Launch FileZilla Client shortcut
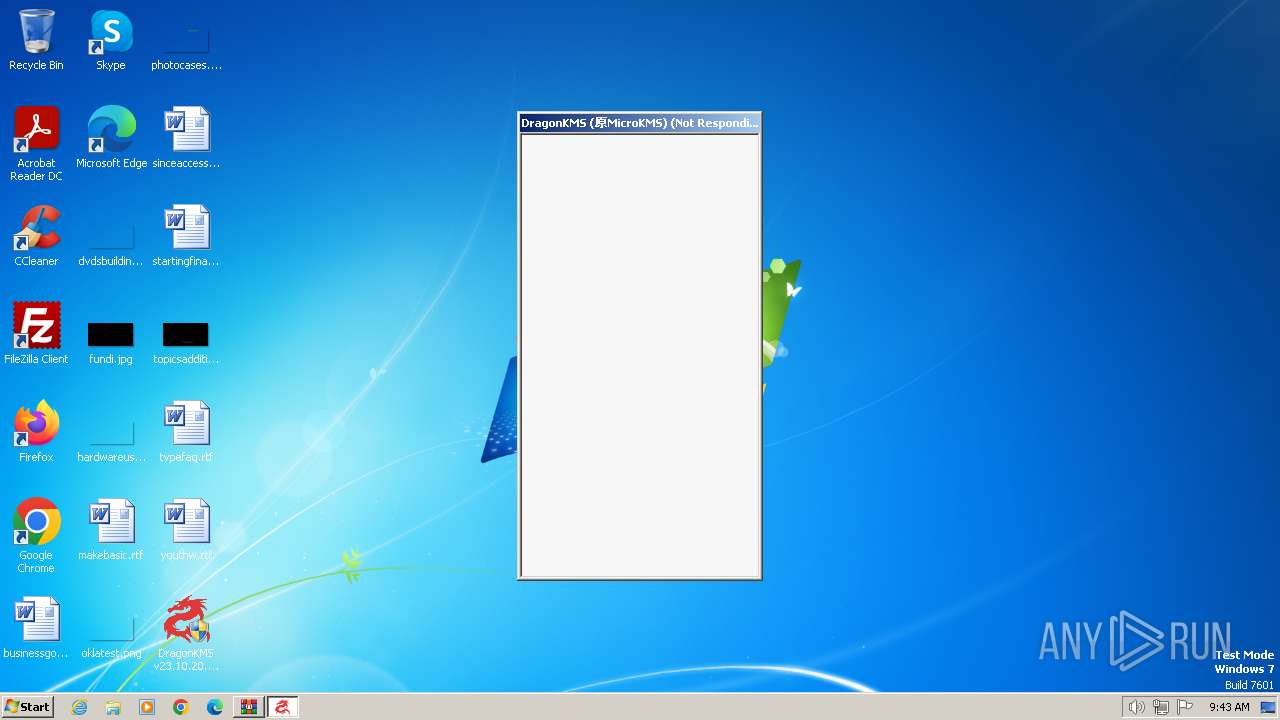Image resolution: width=1280 pixels, height=720 pixels. (36, 334)
